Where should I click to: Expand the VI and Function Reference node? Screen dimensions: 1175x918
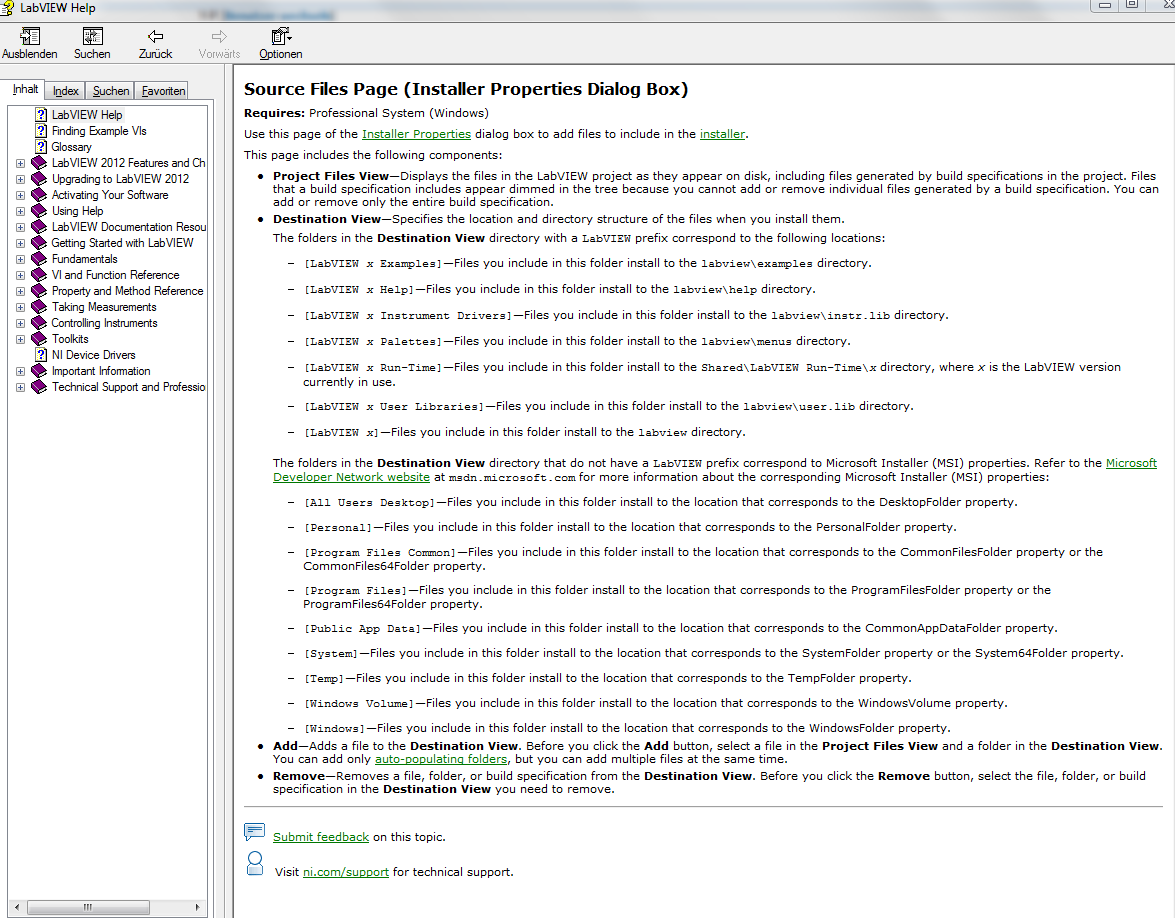[x=20, y=275]
